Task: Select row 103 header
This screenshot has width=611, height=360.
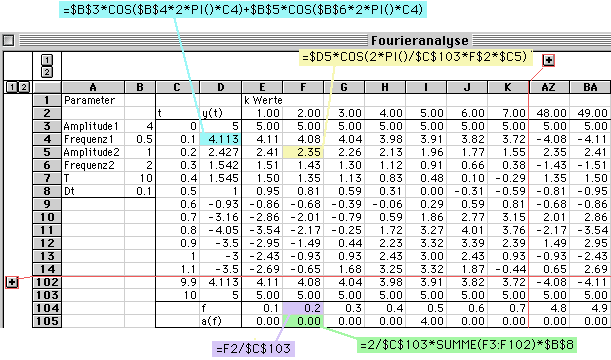Action: click(47, 295)
